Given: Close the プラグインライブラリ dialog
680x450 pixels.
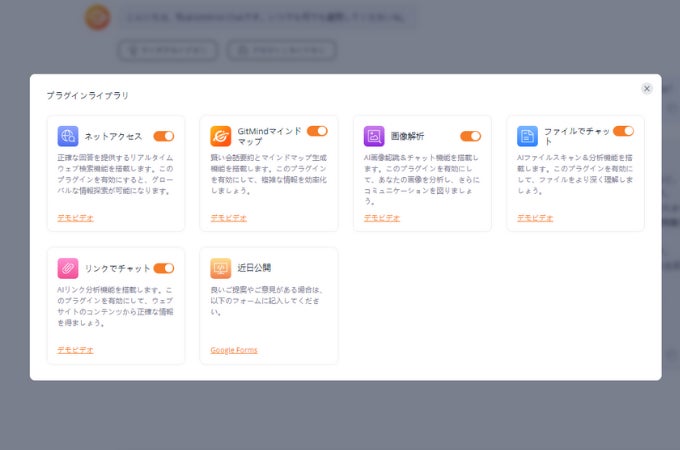Looking at the screenshot, I should (x=647, y=88).
